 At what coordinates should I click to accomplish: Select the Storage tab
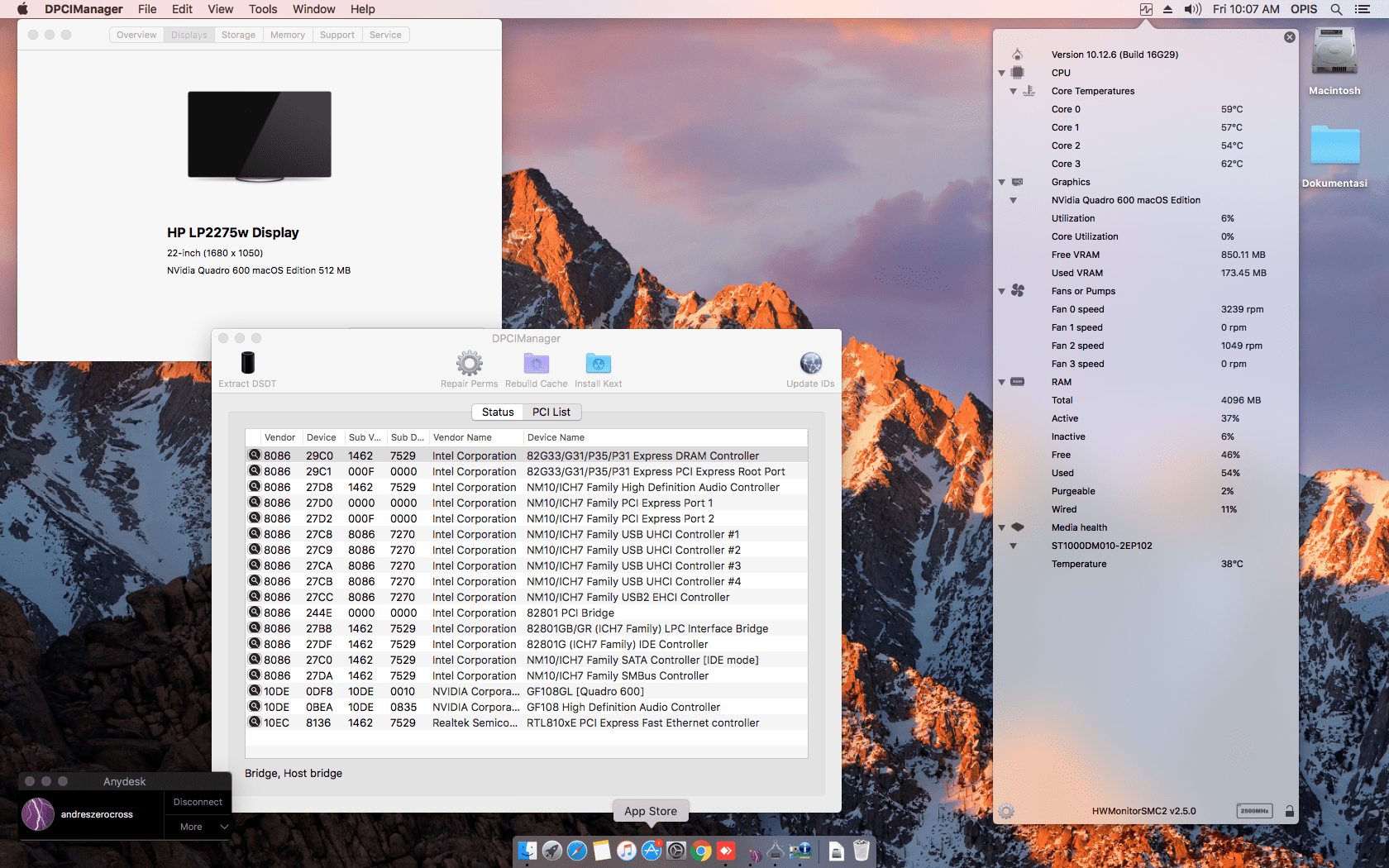click(x=237, y=35)
